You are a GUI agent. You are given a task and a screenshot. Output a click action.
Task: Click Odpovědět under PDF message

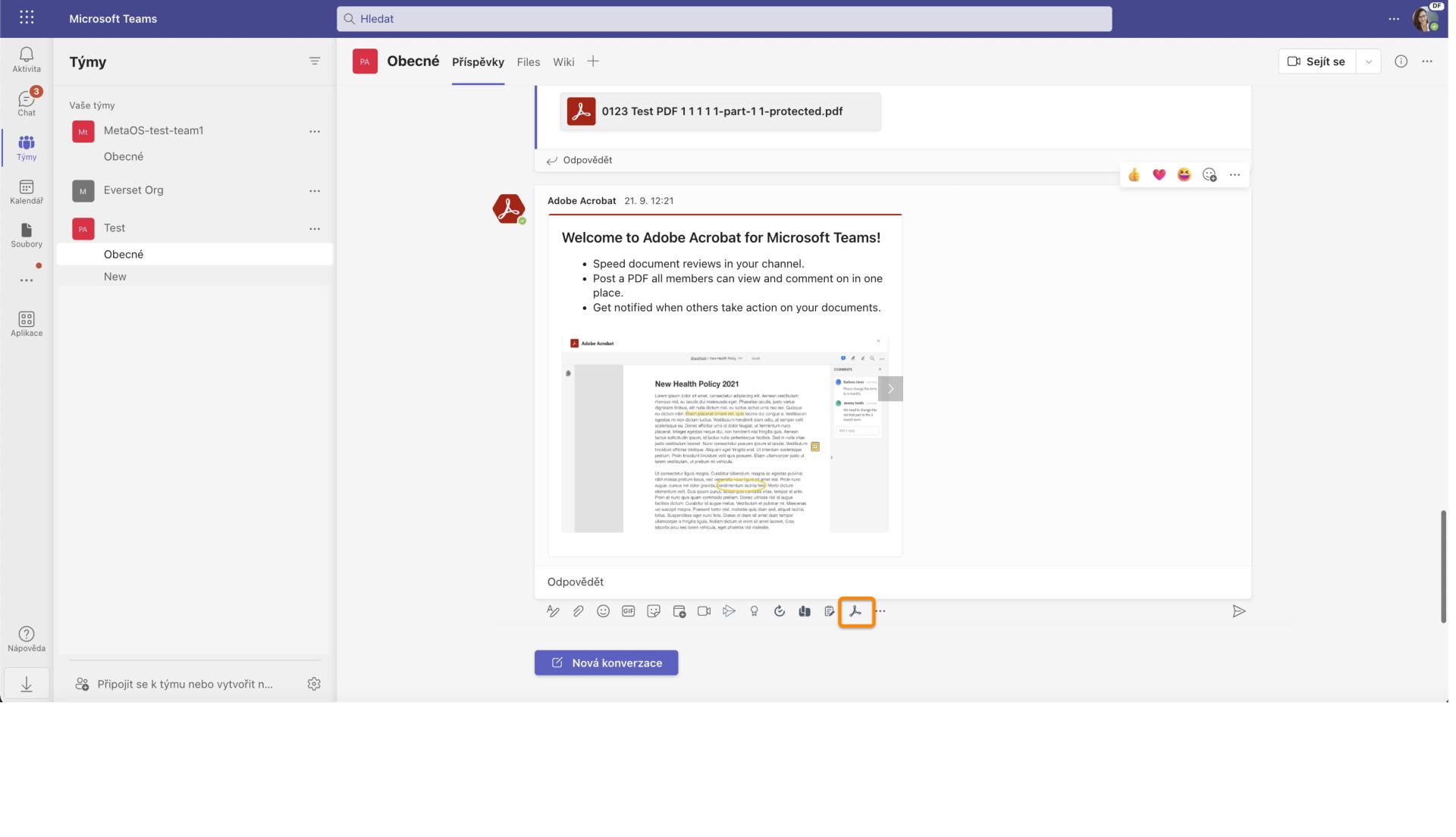(x=579, y=160)
